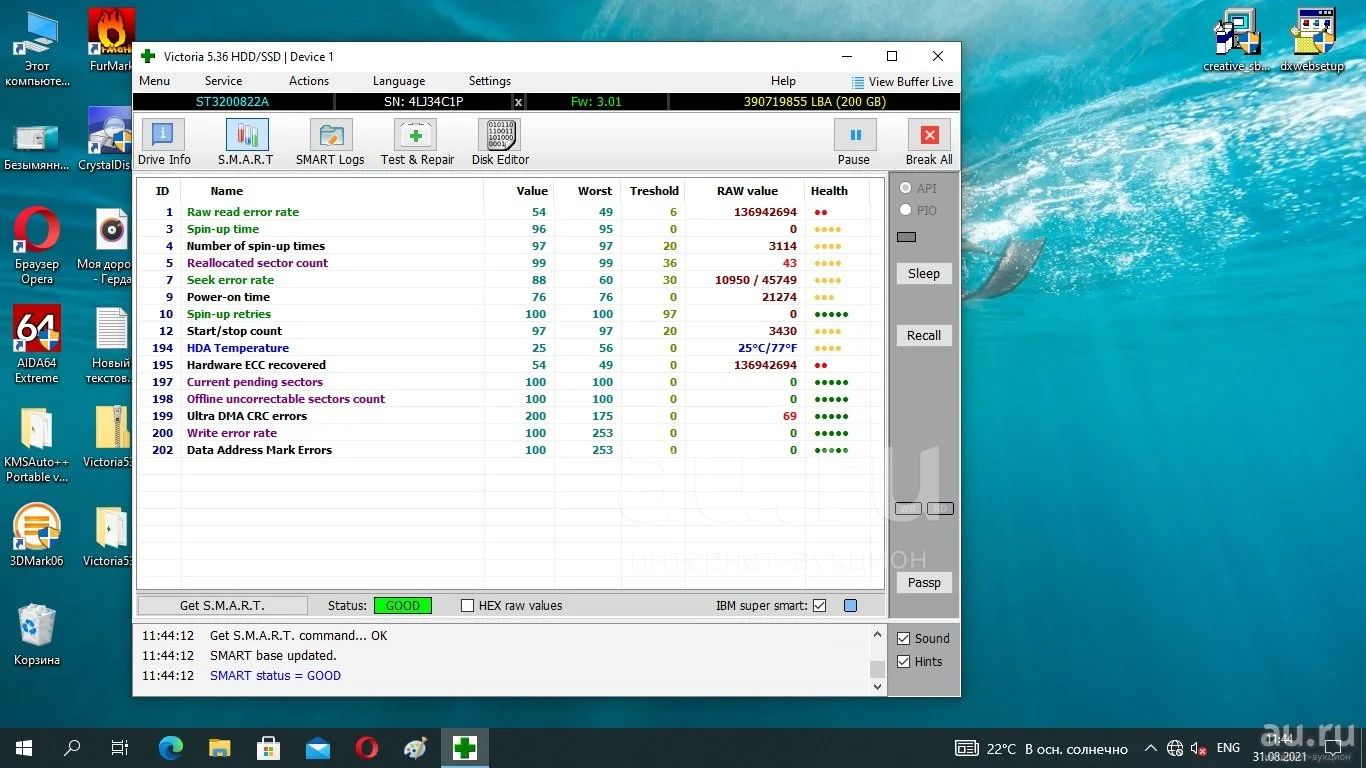Select the Новый текстов. document icon
The height and width of the screenshot is (768, 1366).
tap(111, 344)
